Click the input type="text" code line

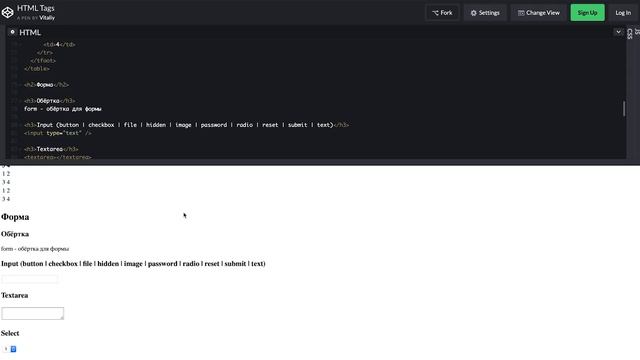[58, 133]
